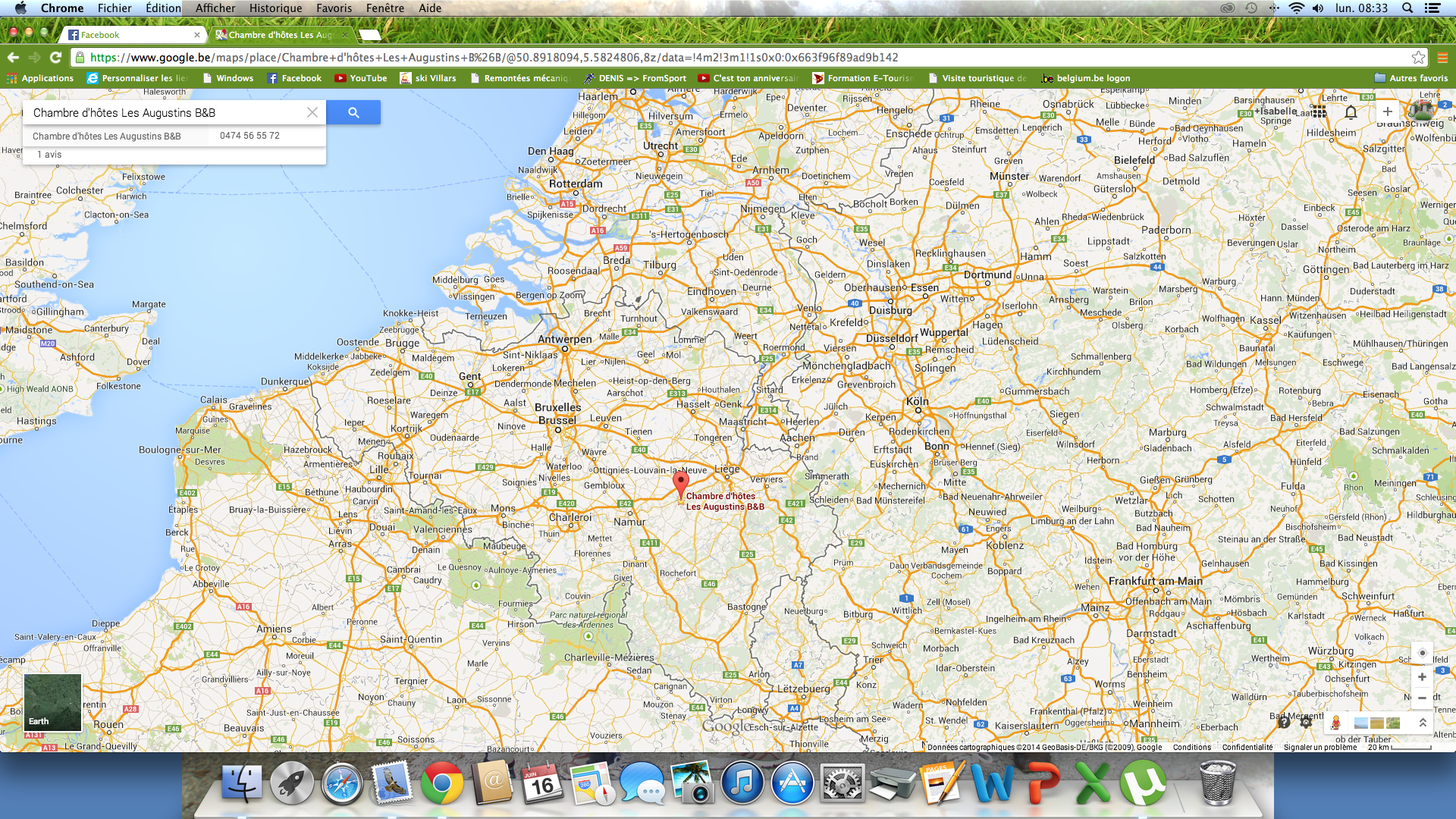Enter full screen via the window corner arrows
The height and width of the screenshot is (819, 1456).
point(1444,30)
